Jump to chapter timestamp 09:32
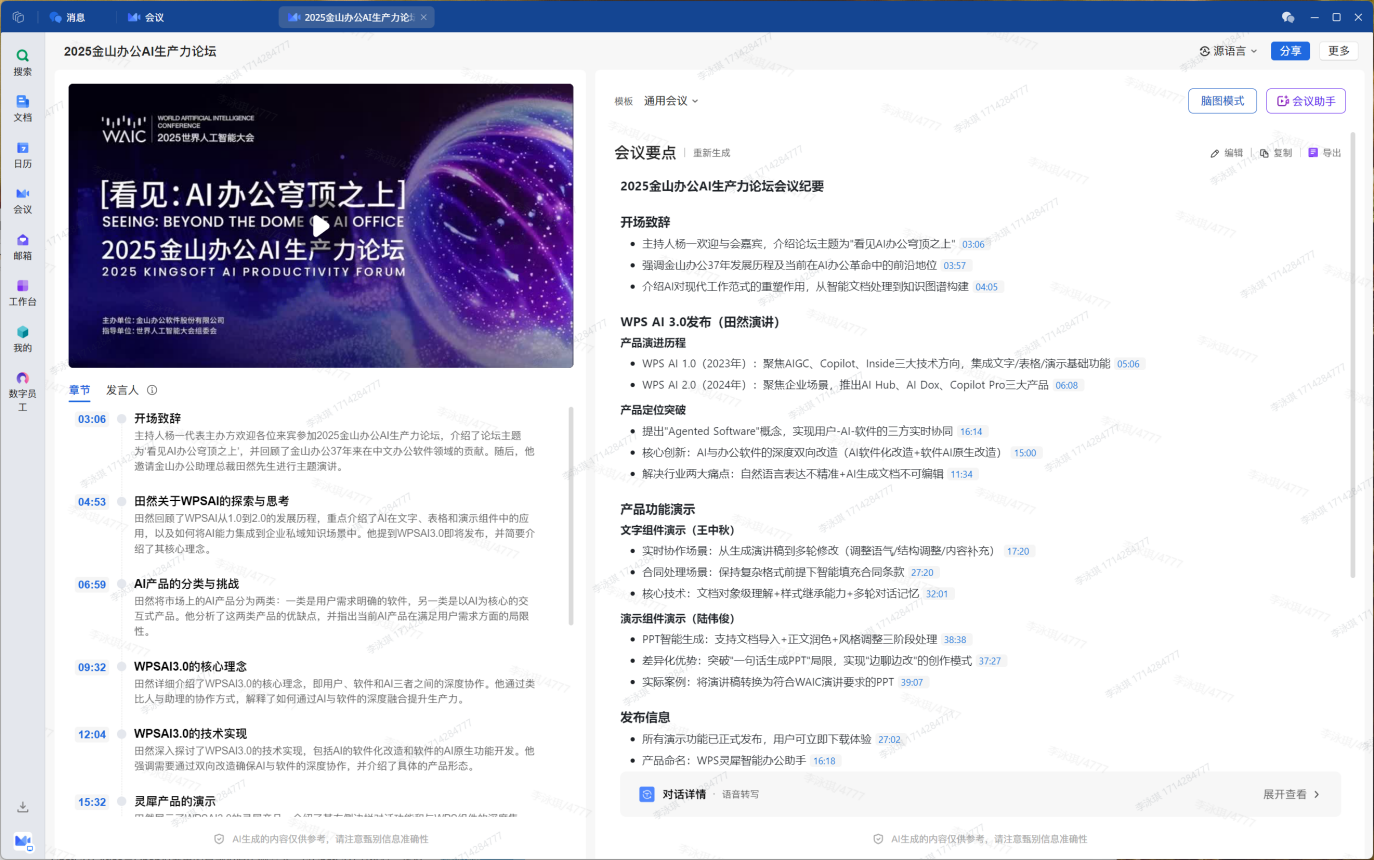The height and width of the screenshot is (860, 1374). (92, 667)
